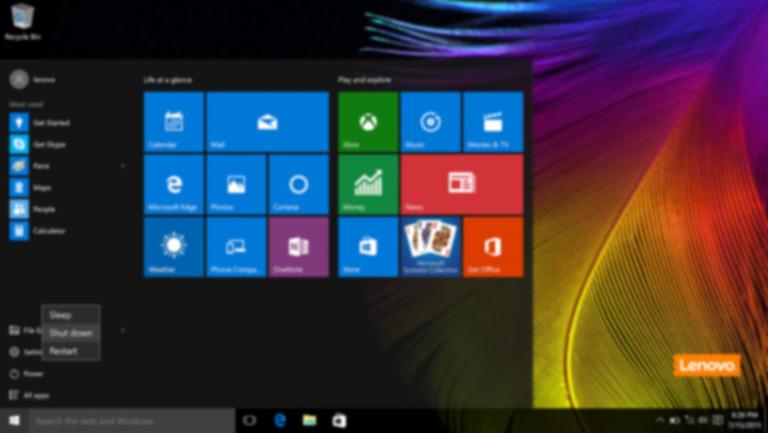Viewport: 768px width, 433px height.
Task: Open File Explorer from the taskbar
Action: click(310, 420)
